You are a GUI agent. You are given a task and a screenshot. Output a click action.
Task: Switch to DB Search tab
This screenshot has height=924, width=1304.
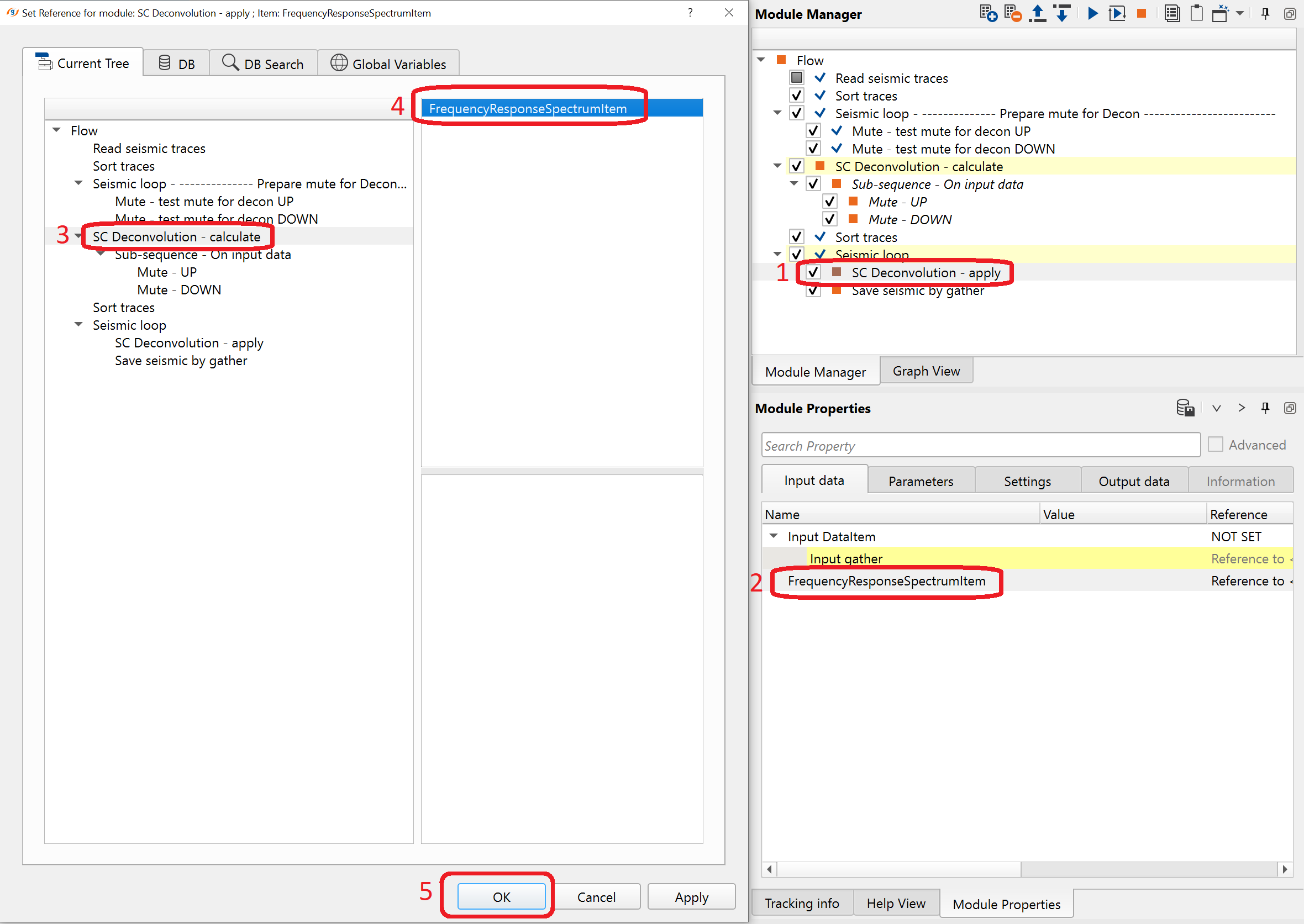(263, 64)
